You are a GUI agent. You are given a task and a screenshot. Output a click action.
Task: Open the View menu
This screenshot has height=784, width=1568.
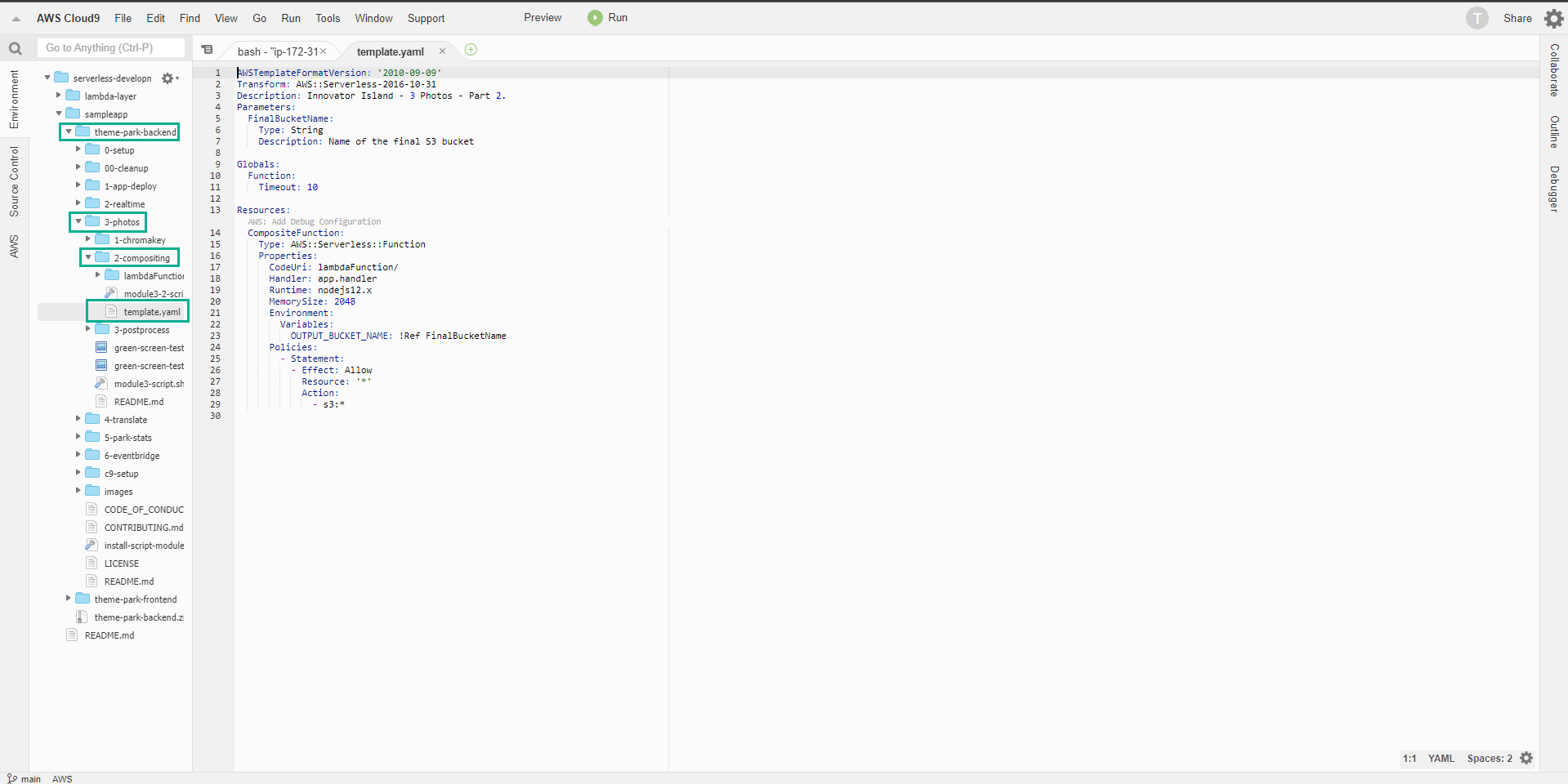[226, 18]
